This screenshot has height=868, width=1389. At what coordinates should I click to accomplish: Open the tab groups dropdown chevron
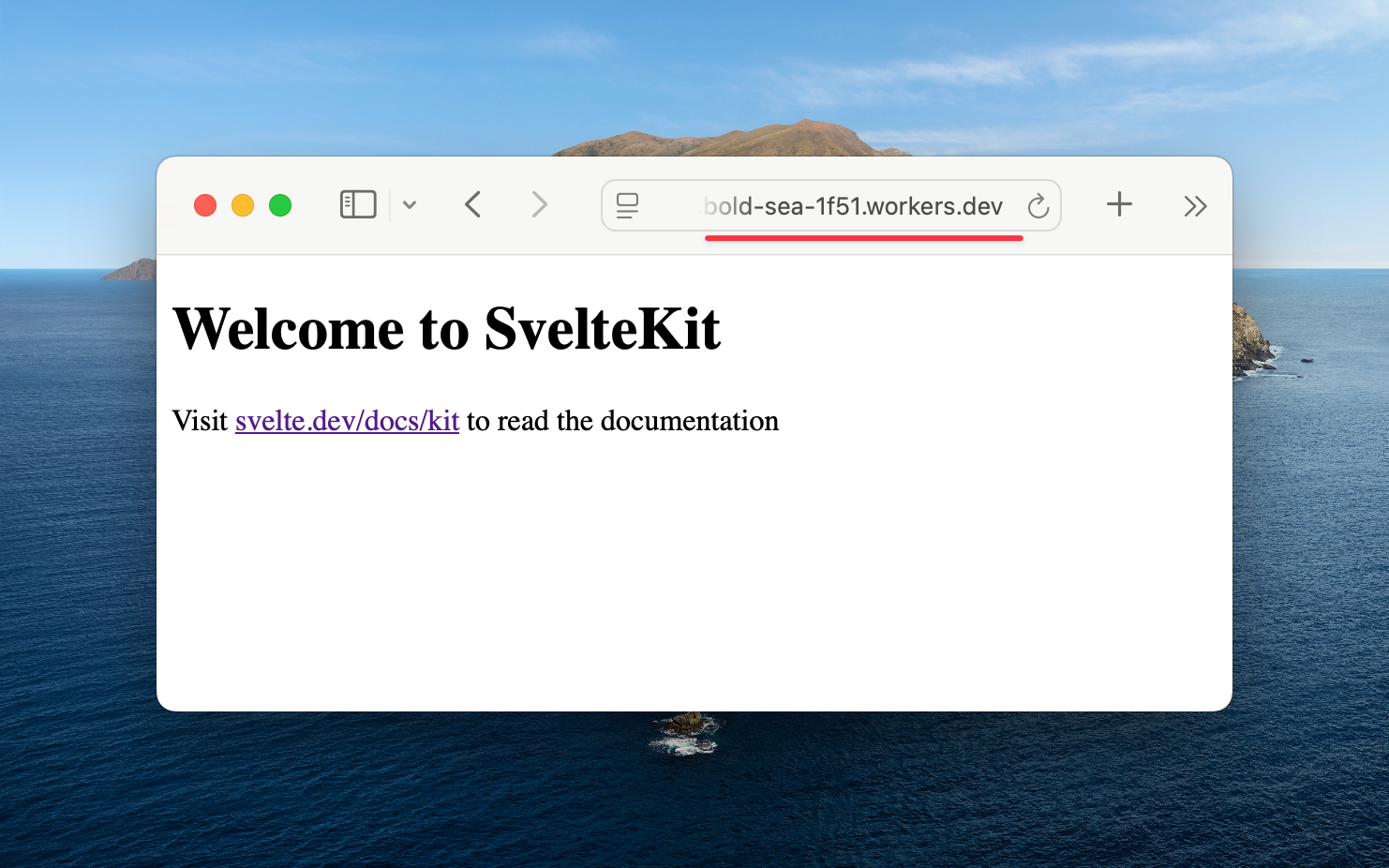point(410,204)
